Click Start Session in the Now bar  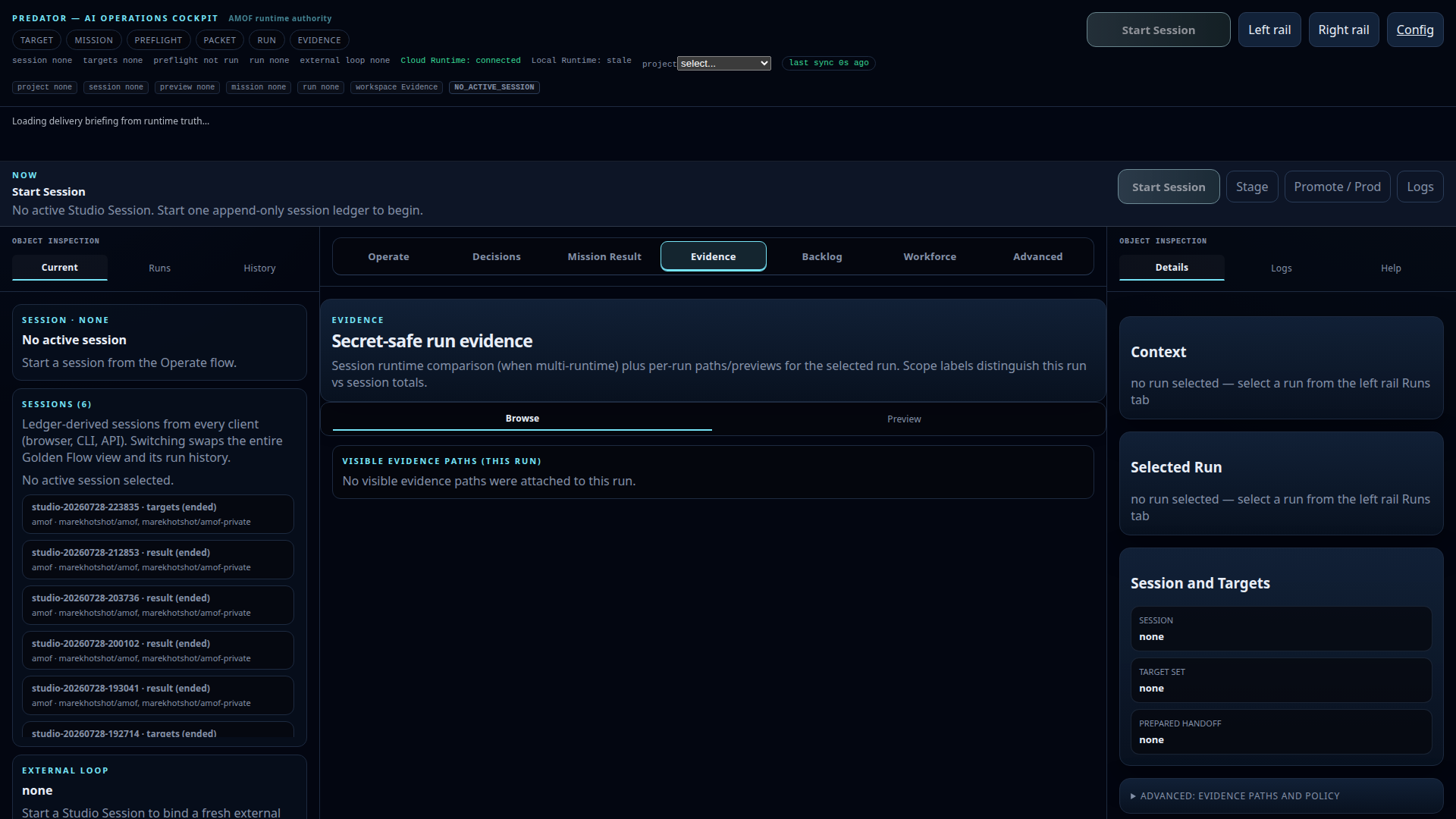point(1168,187)
